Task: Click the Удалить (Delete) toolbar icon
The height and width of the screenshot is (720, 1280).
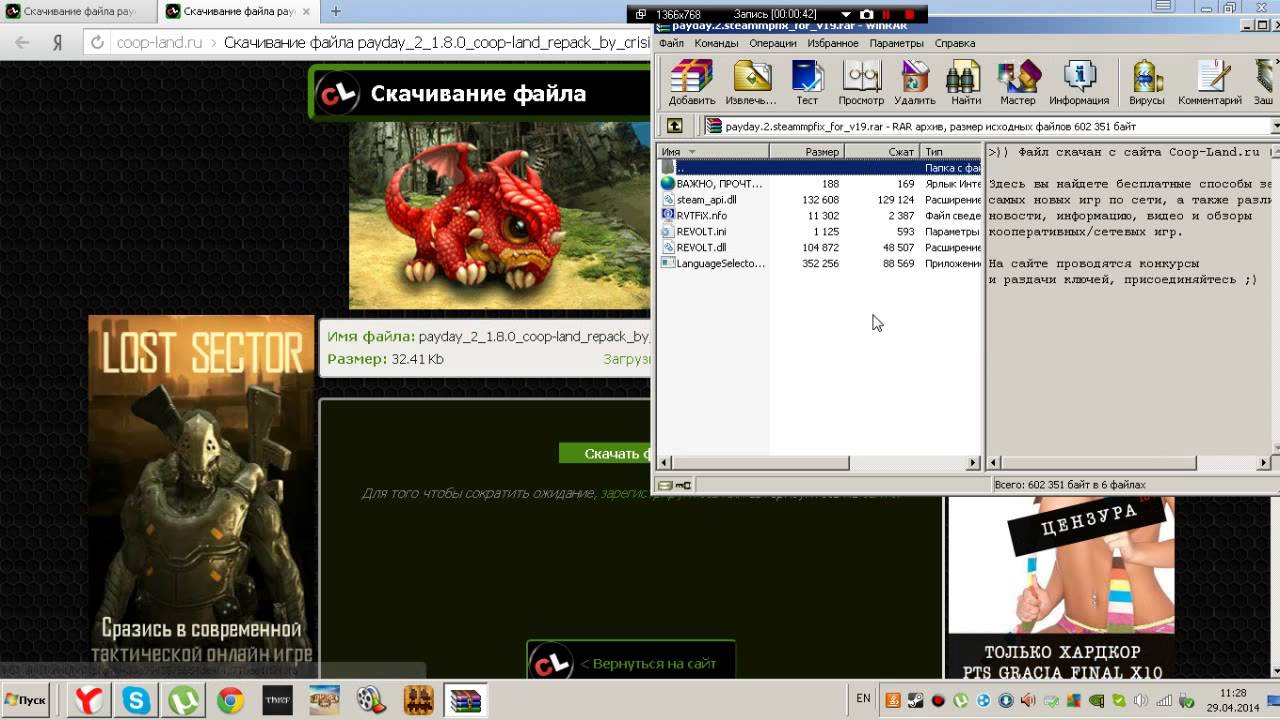Action: pos(914,83)
